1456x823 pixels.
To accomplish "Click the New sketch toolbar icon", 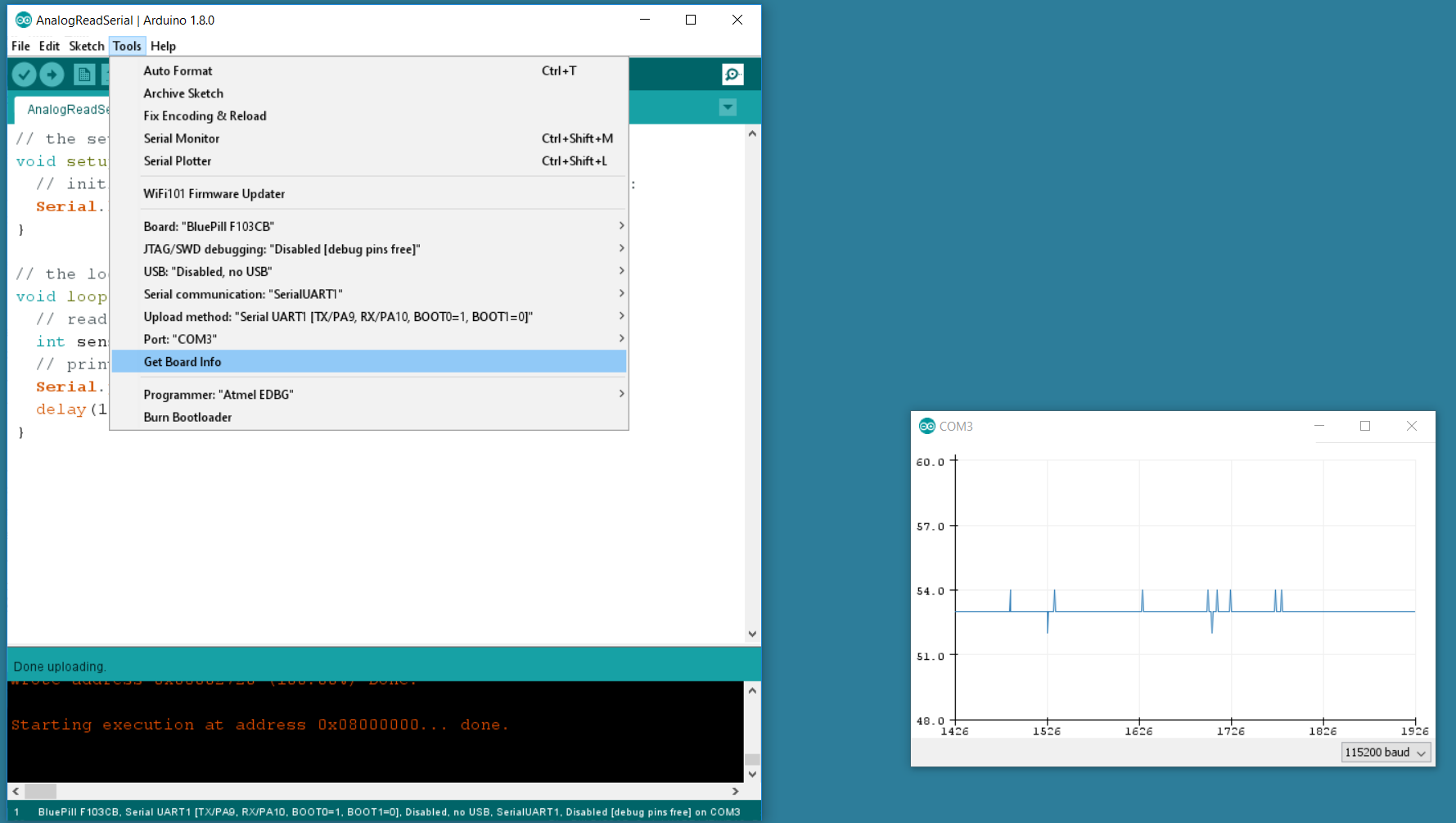I will [83, 75].
